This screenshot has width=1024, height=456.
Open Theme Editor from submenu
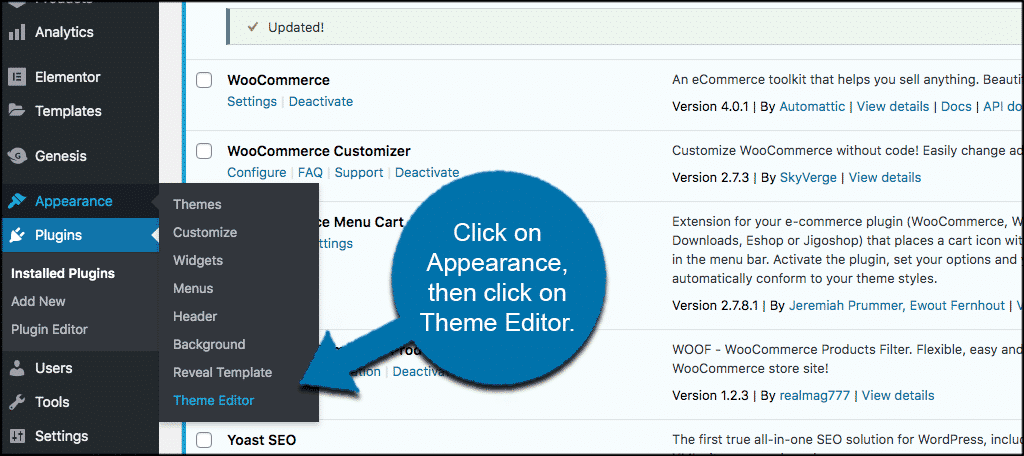click(214, 401)
